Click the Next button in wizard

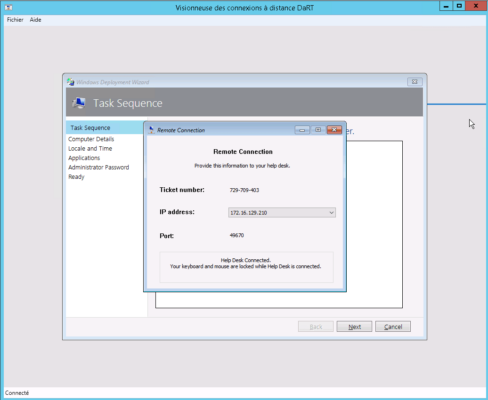[354, 327]
